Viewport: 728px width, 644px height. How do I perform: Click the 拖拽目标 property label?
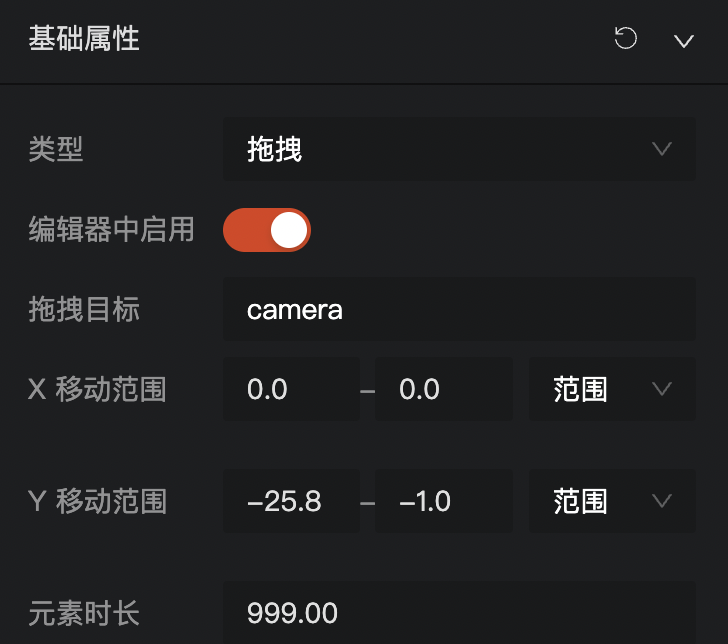84,309
